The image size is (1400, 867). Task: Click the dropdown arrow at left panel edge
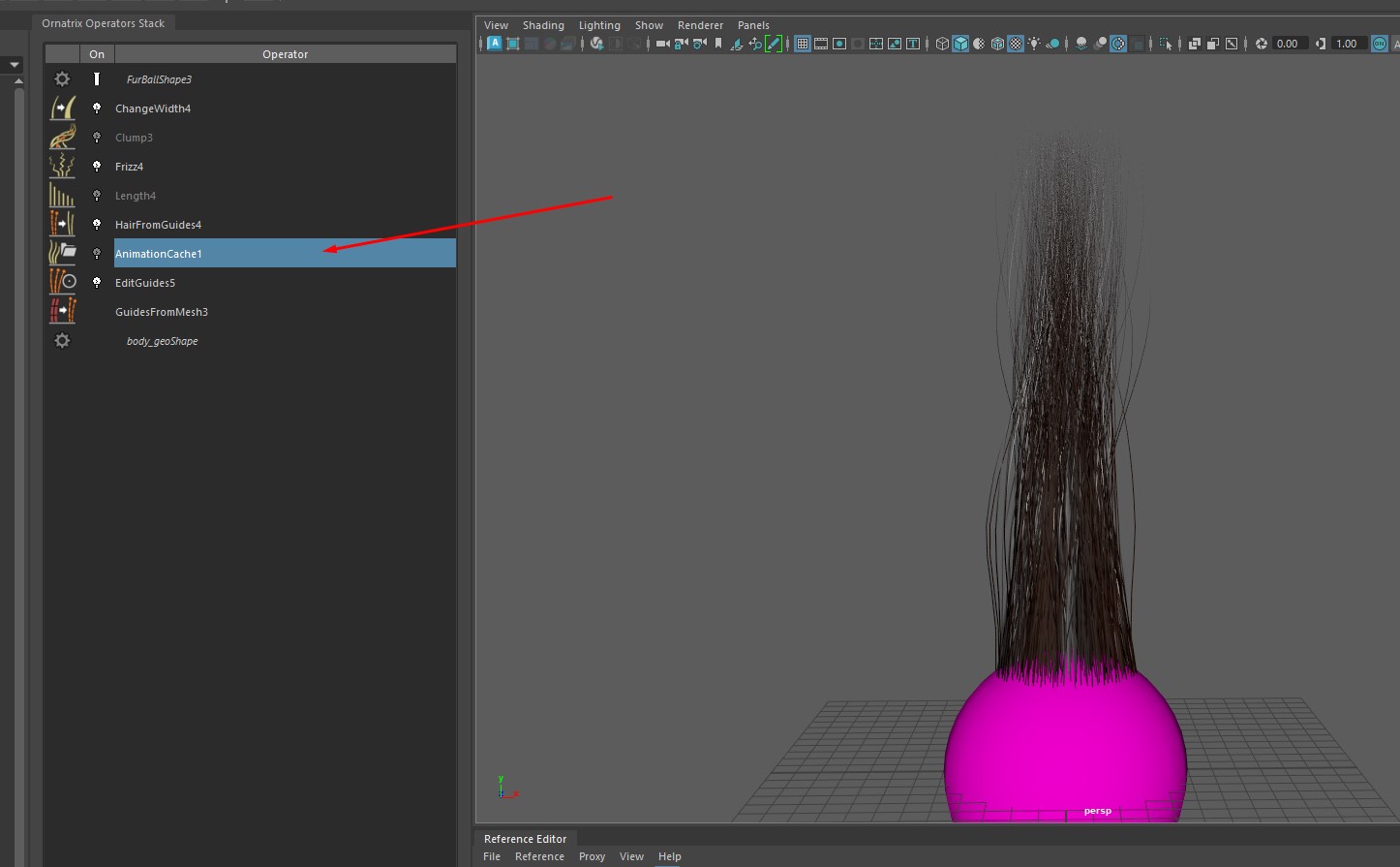coord(14,65)
